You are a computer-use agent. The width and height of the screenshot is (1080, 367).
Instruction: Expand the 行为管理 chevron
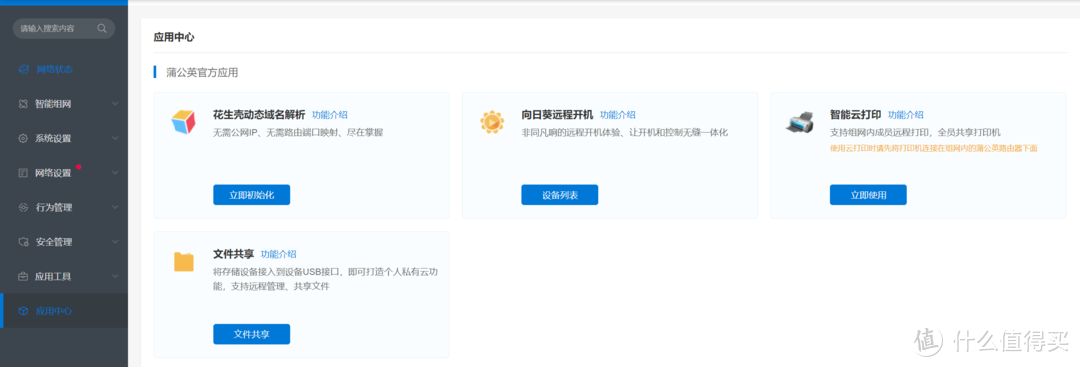[x=115, y=207]
